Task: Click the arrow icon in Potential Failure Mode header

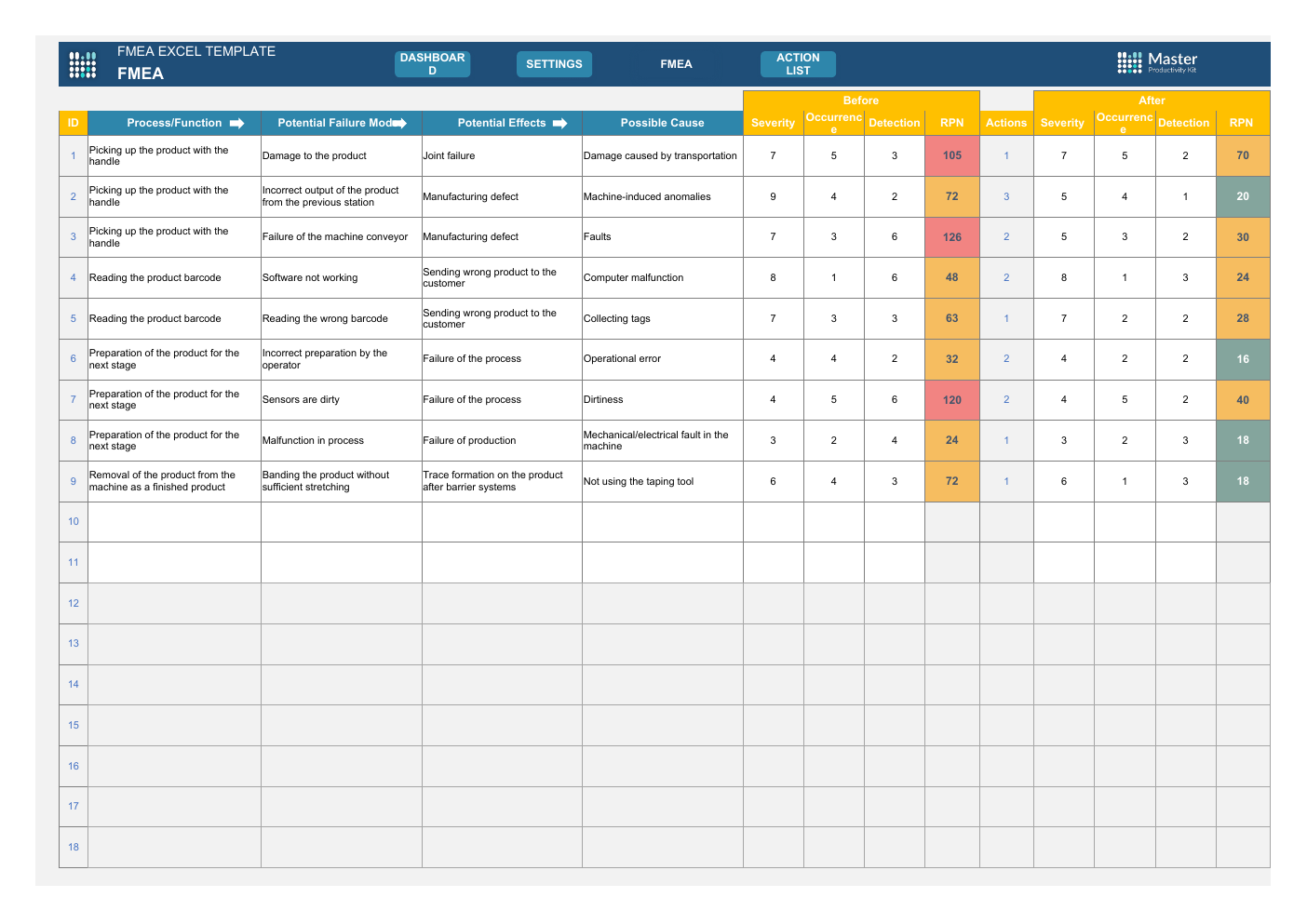Action: 399,123
